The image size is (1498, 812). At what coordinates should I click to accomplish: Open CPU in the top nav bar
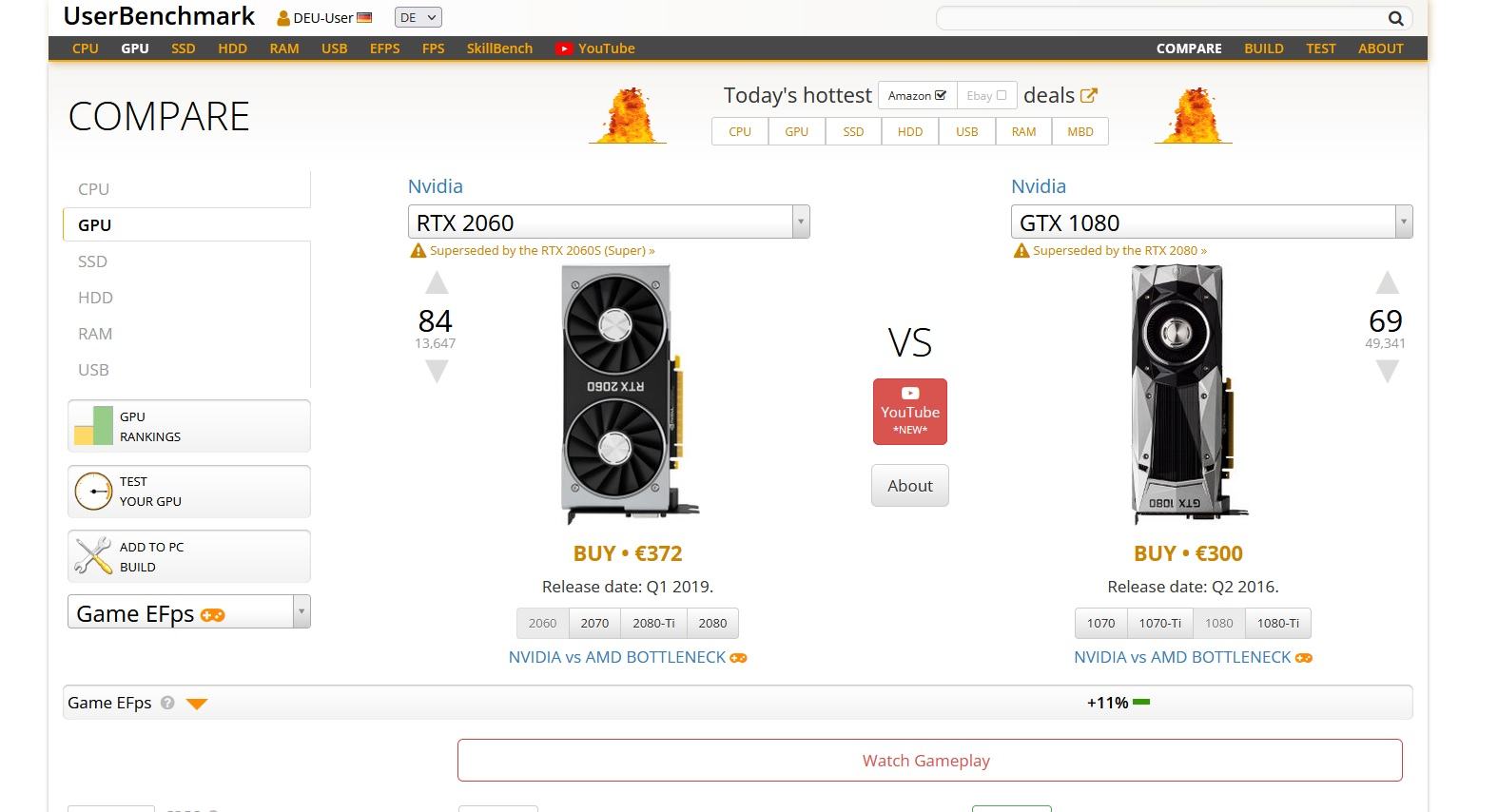(86, 48)
